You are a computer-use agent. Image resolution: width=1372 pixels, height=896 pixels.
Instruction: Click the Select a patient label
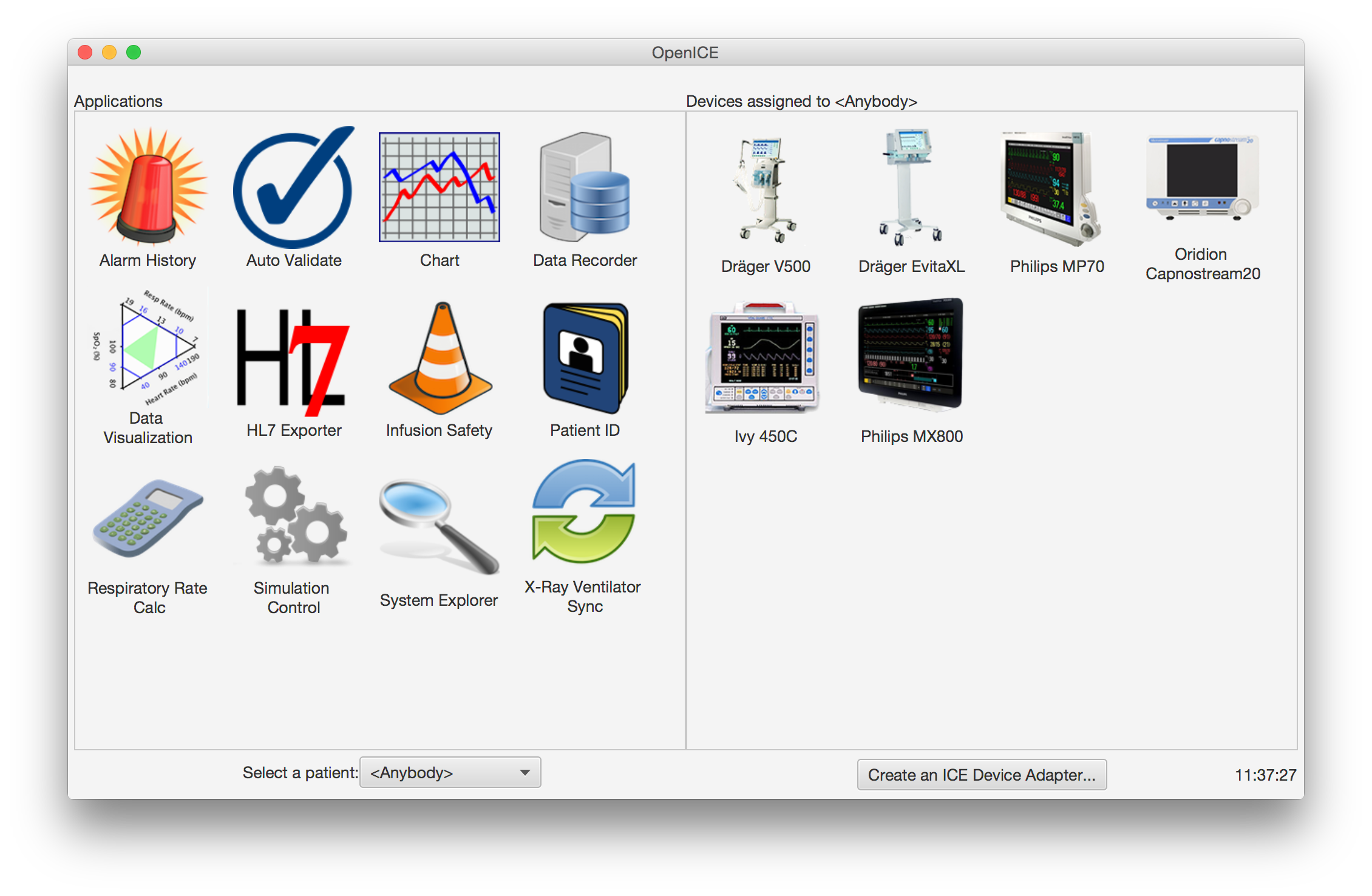pyautogui.click(x=300, y=773)
